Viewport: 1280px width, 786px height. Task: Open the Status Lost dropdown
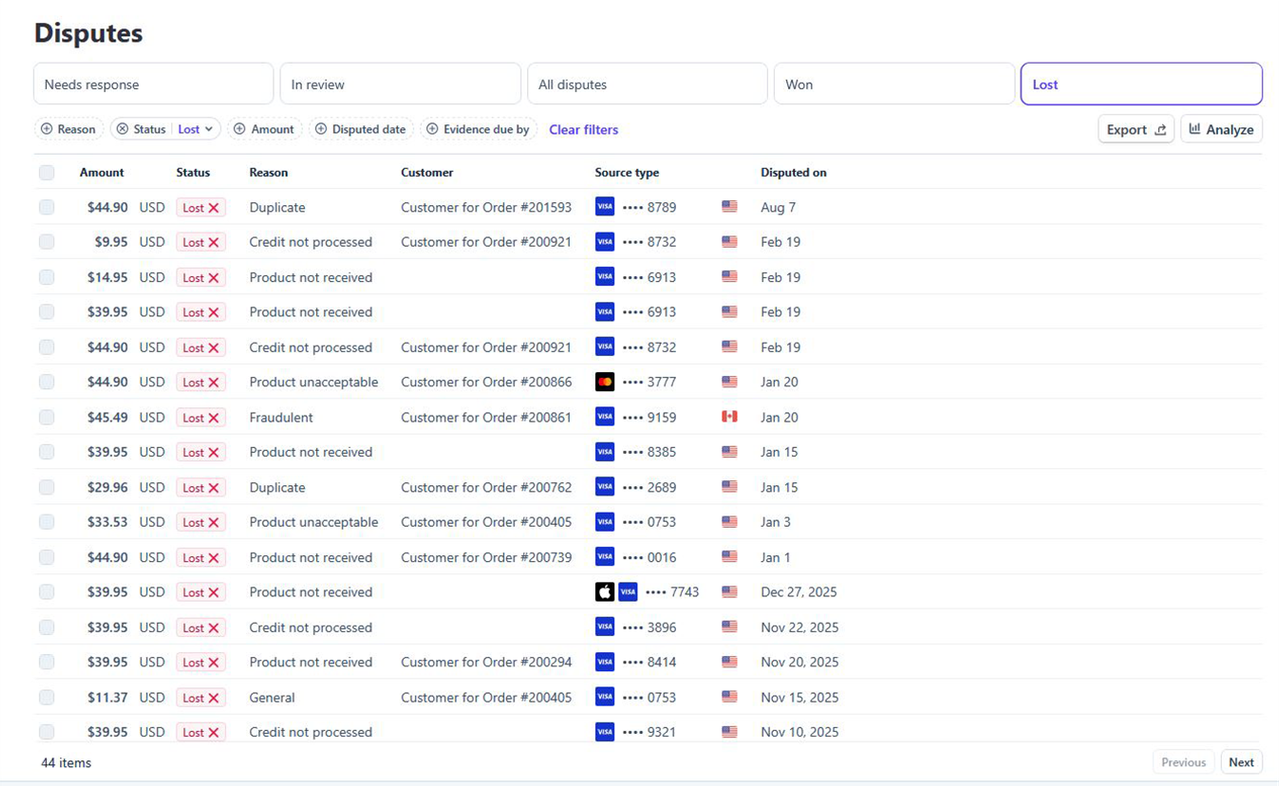pyautogui.click(x=196, y=129)
